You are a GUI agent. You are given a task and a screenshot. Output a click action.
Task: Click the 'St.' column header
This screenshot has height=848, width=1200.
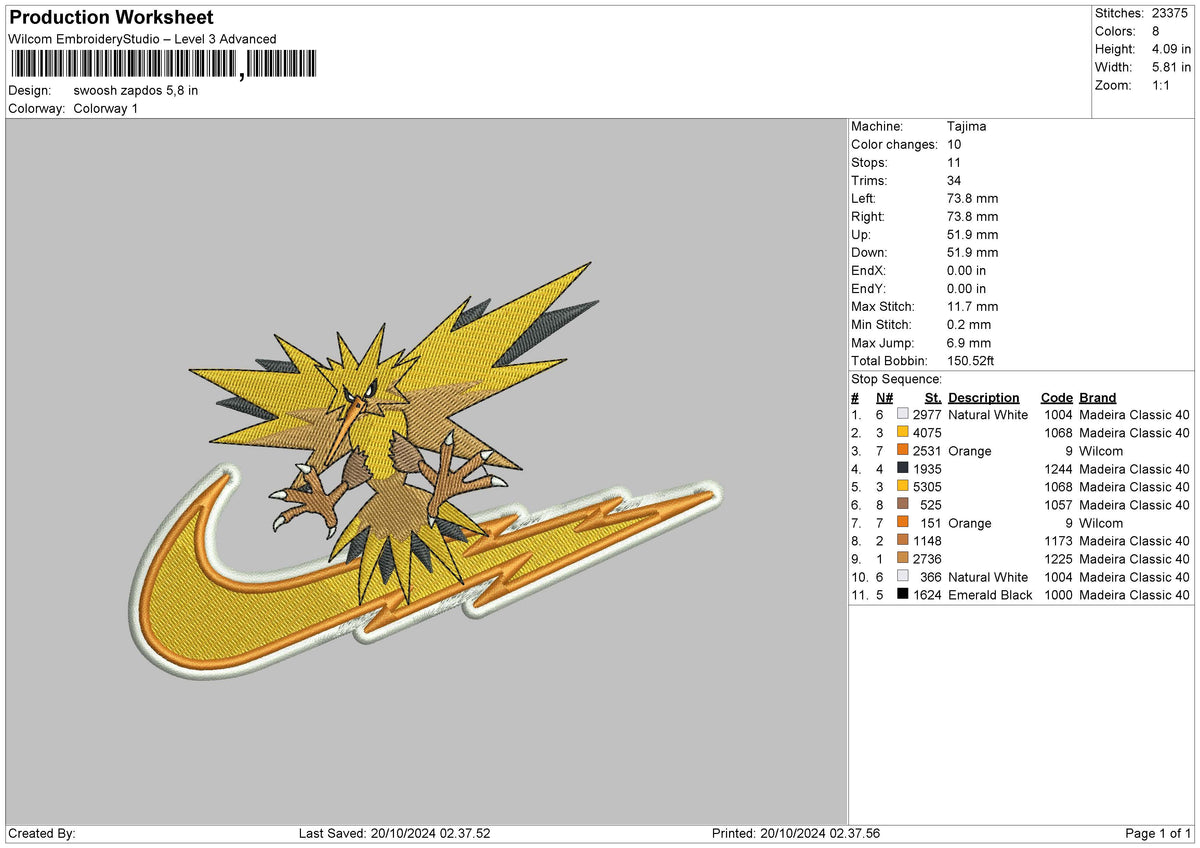[x=934, y=397]
